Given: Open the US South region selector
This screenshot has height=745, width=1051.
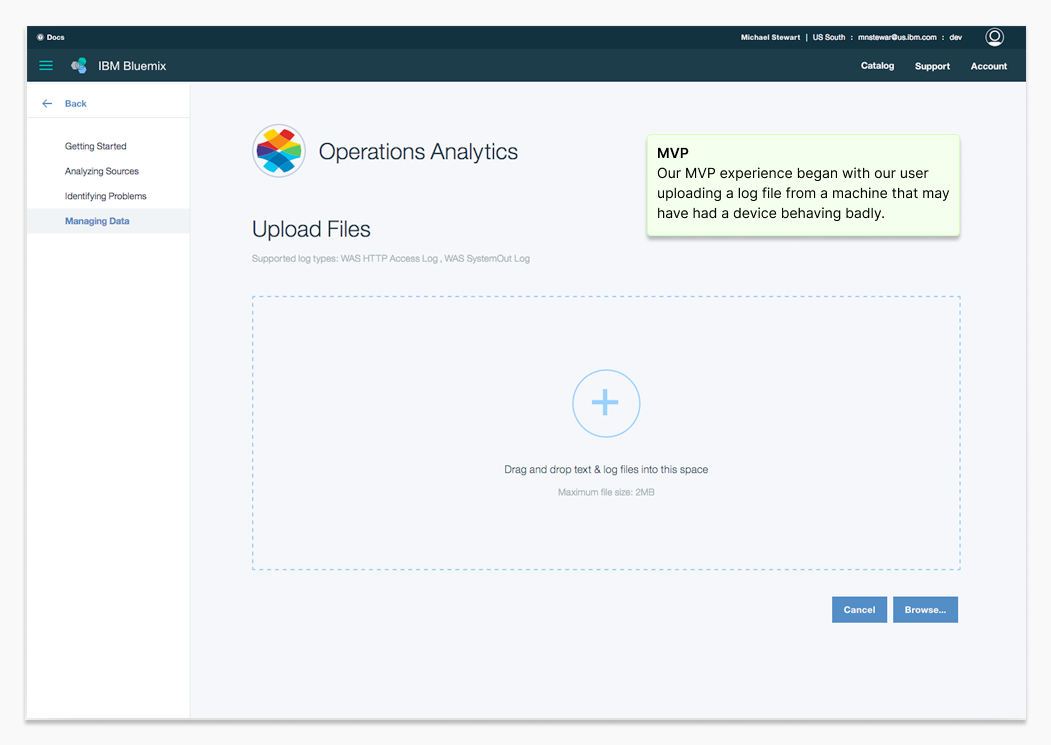Looking at the screenshot, I should [x=829, y=37].
